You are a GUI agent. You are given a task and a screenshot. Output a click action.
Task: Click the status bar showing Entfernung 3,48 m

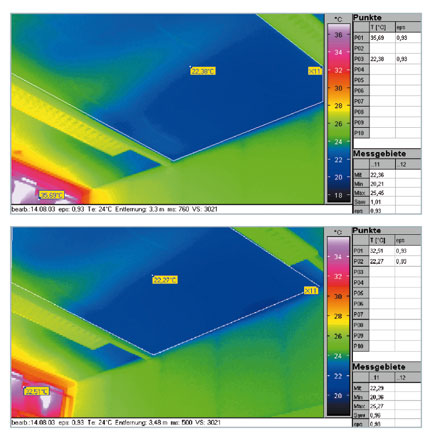point(181,423)
